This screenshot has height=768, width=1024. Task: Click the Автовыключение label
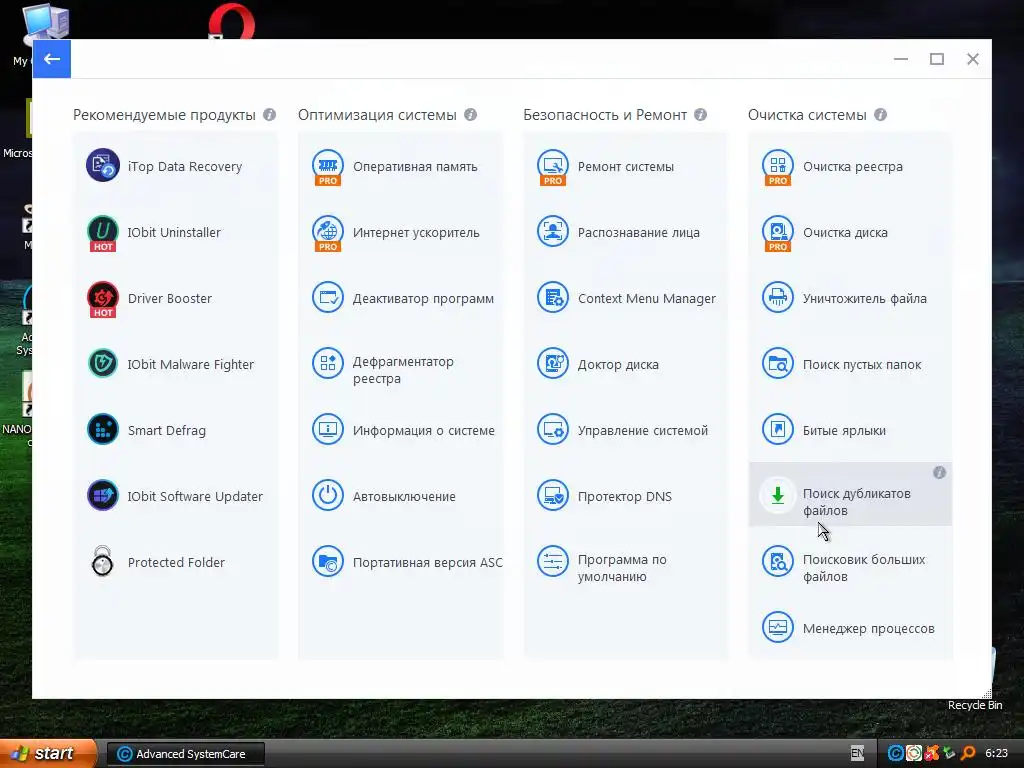point(404,496)
